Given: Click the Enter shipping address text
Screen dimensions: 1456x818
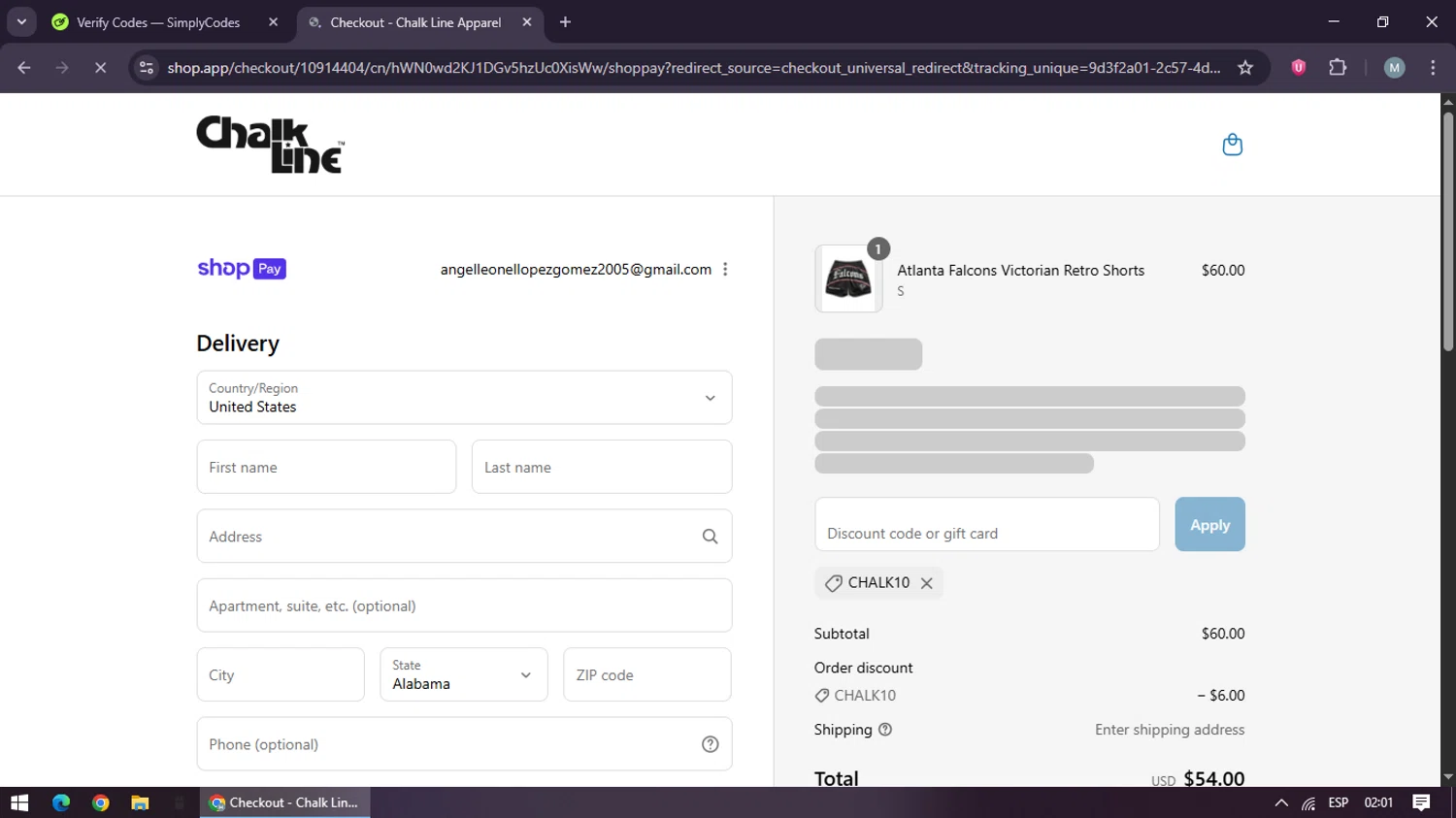Looking at the screenshot, I should pos(1170,730).
